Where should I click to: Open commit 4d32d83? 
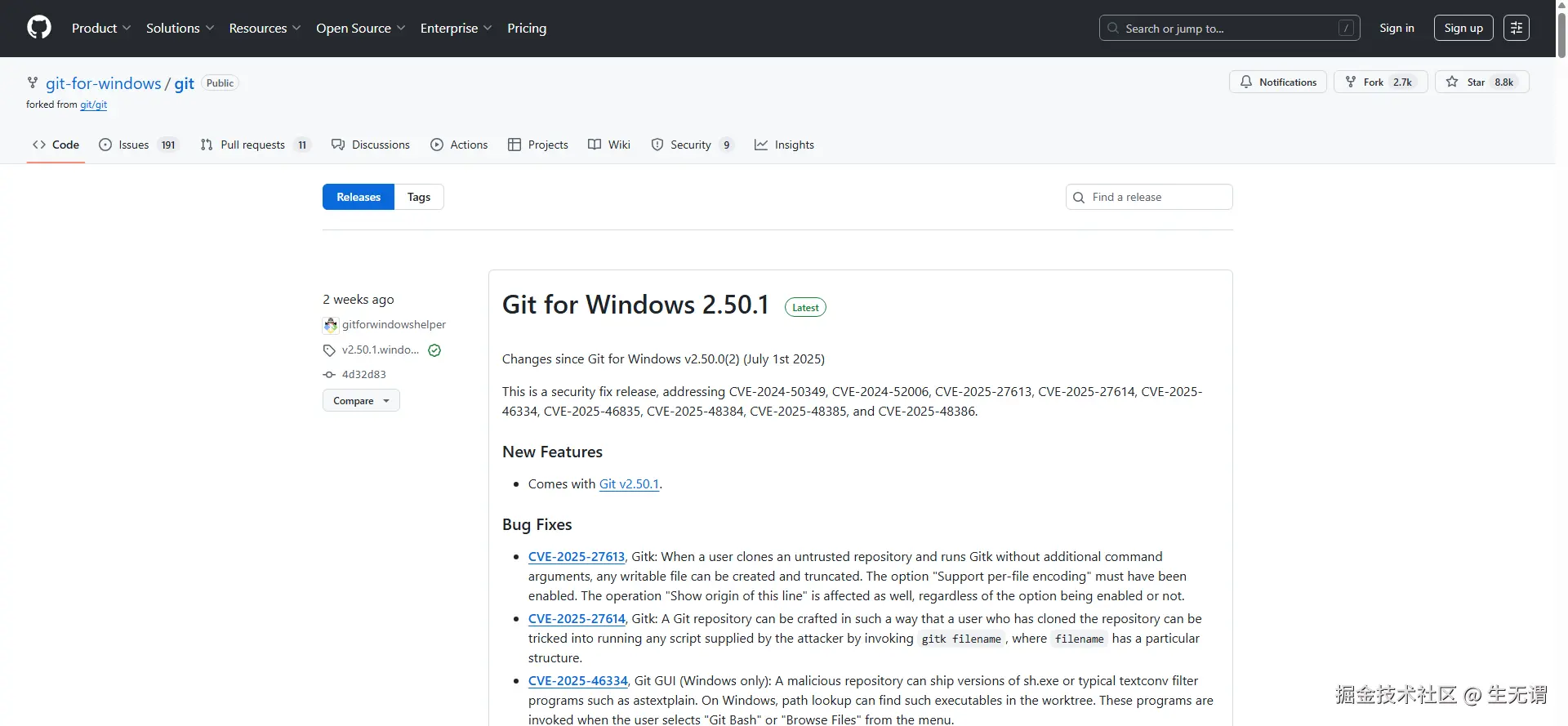click(x=363, y=374)
